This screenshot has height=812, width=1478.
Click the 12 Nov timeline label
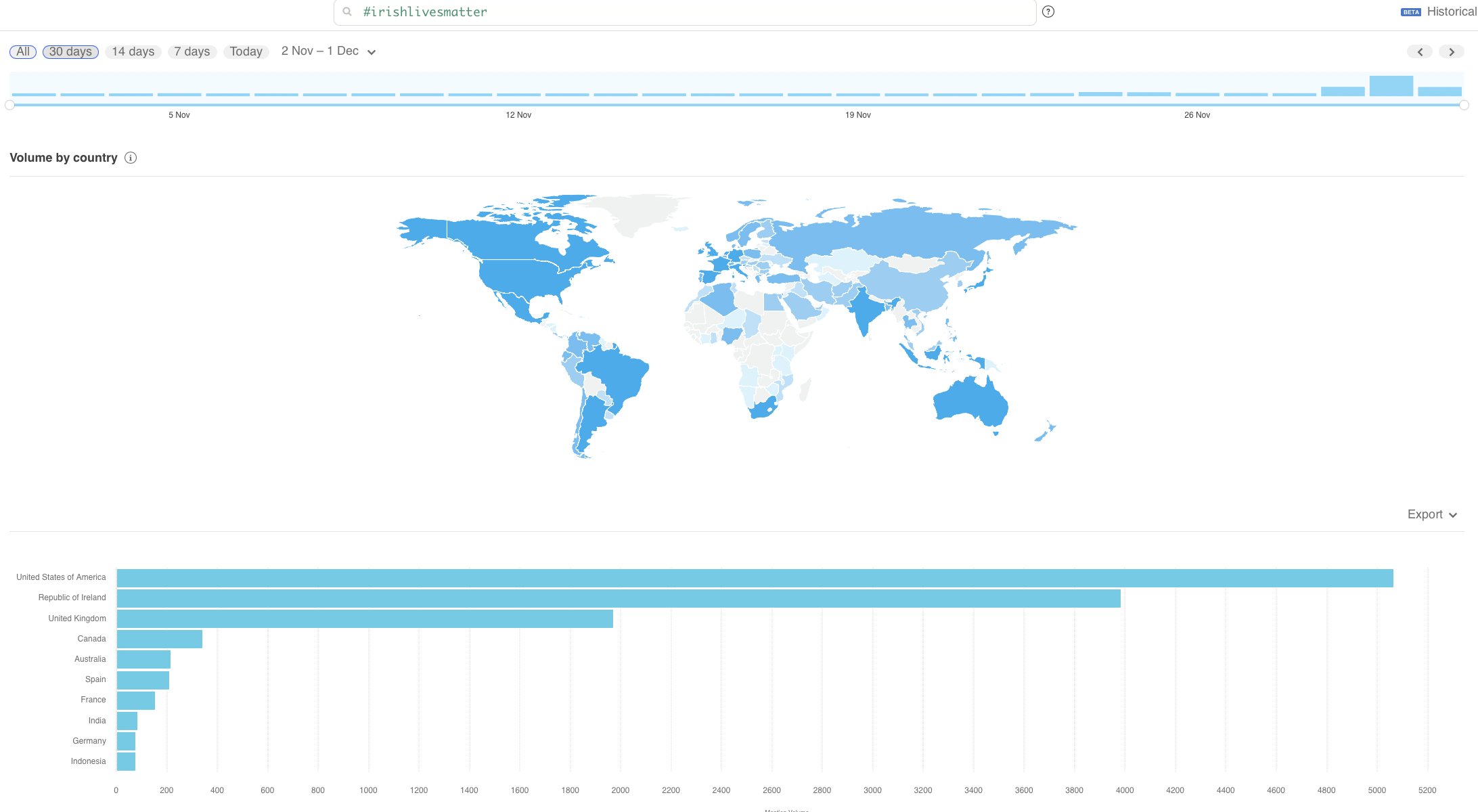518,115
